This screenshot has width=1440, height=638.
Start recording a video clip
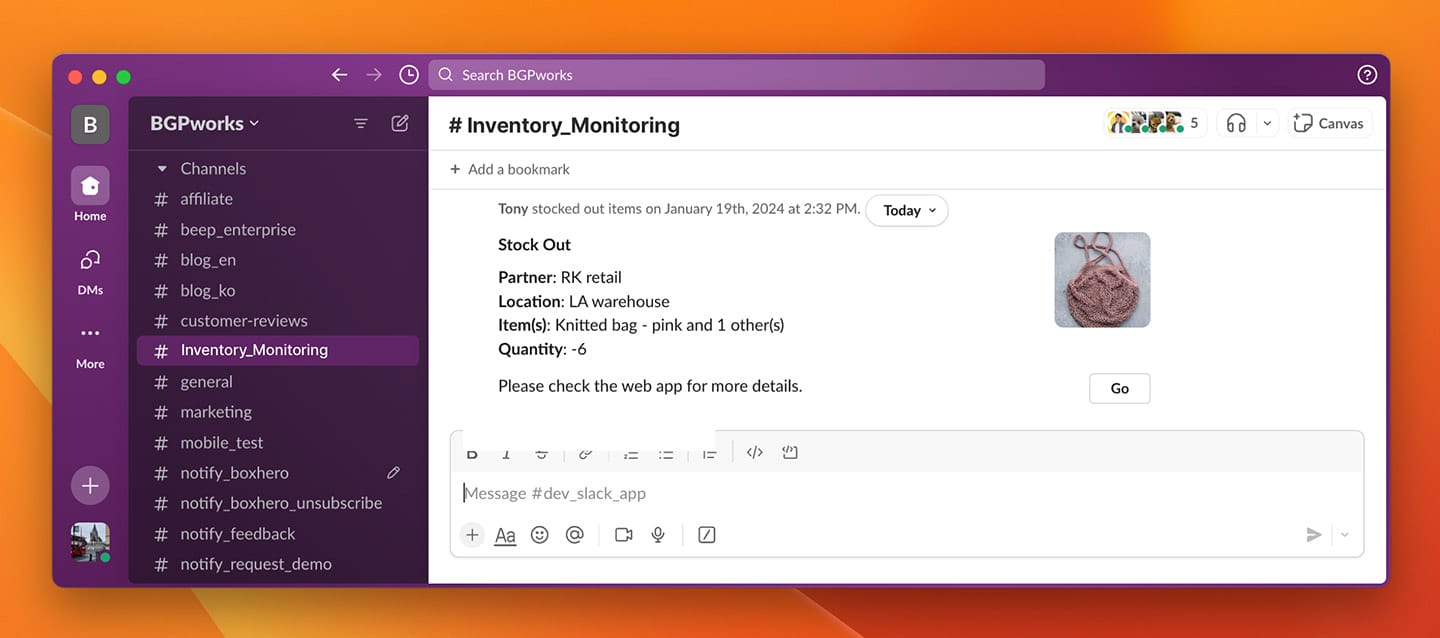[x=623, y=534]
